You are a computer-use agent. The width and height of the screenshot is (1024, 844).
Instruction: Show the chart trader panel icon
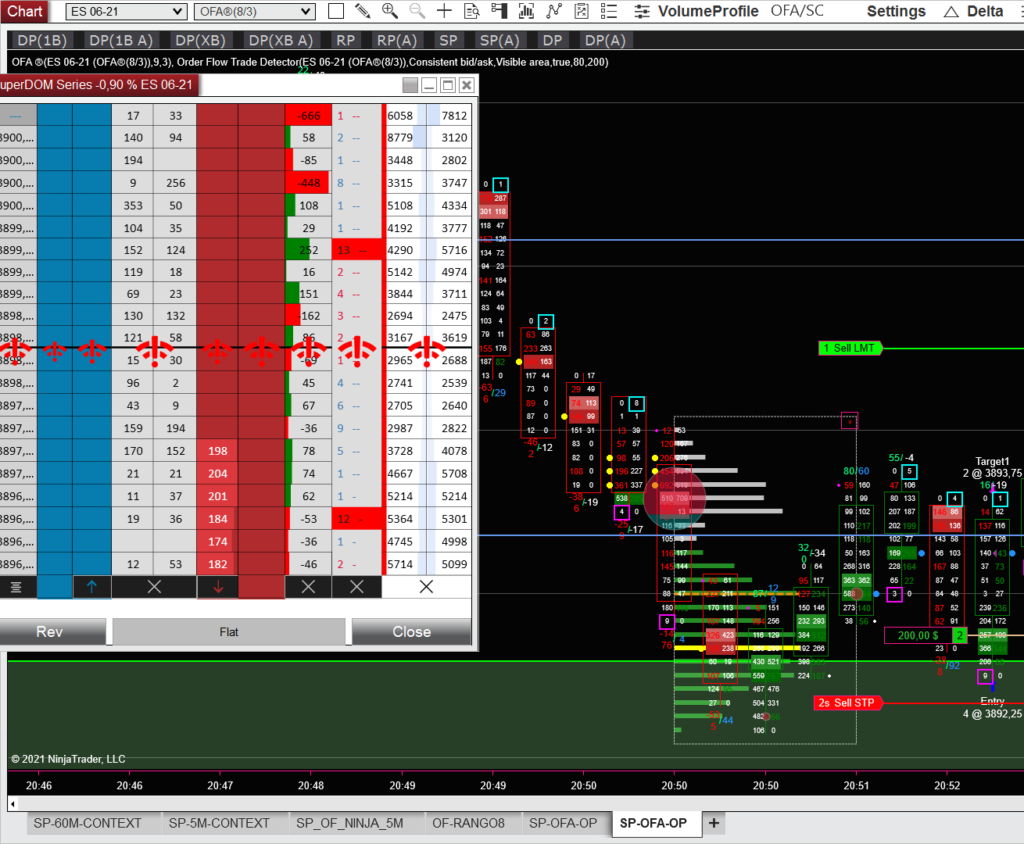499,11
